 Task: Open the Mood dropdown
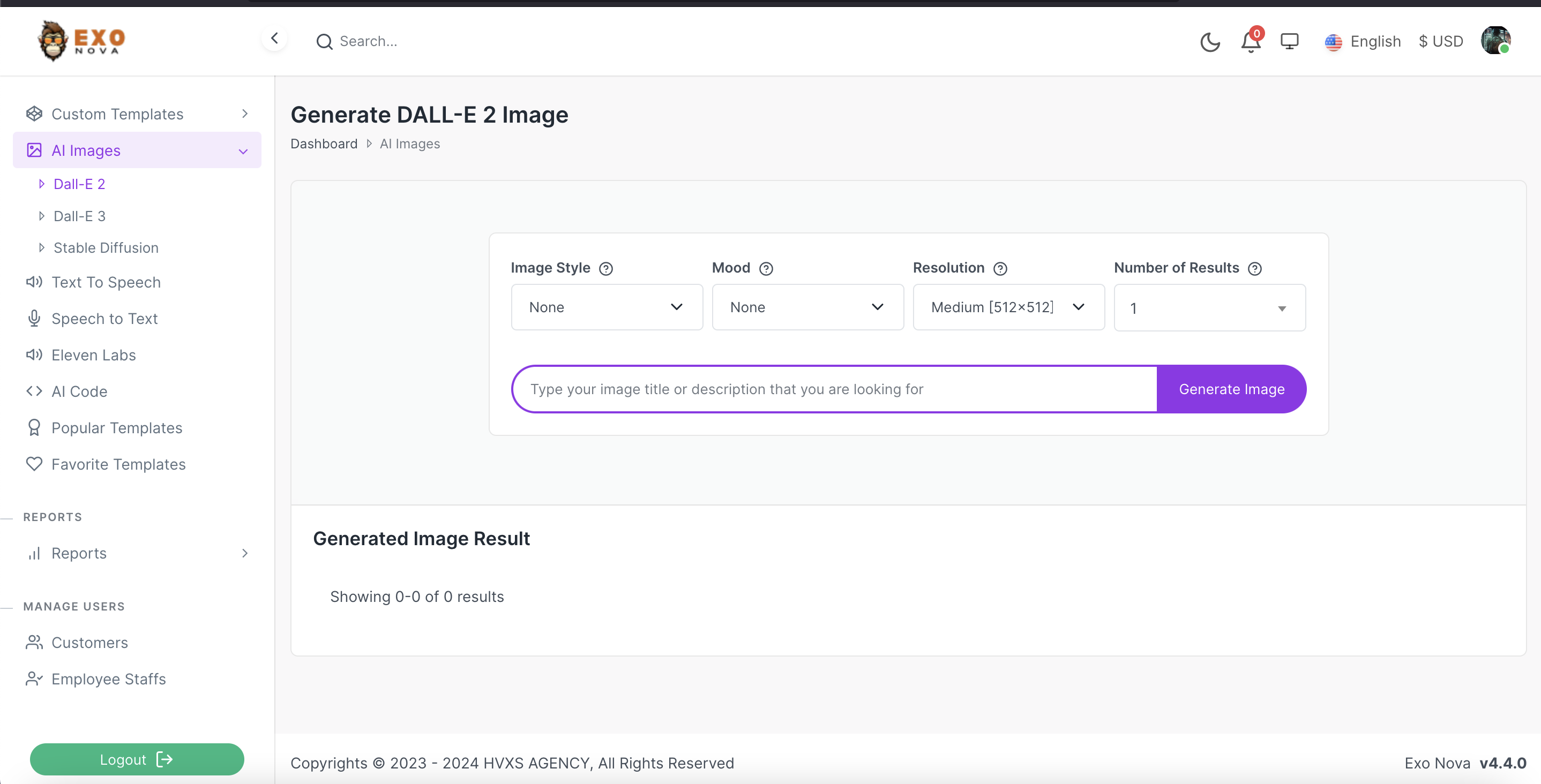807,307
